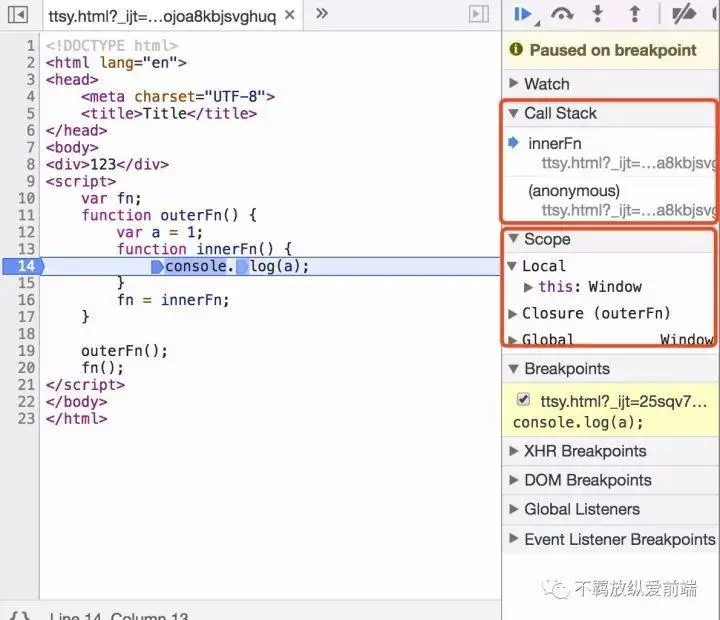Open the more tabs chevron menu
The width and height of the screenshot is (720, 620).
(x=322, y=13)
